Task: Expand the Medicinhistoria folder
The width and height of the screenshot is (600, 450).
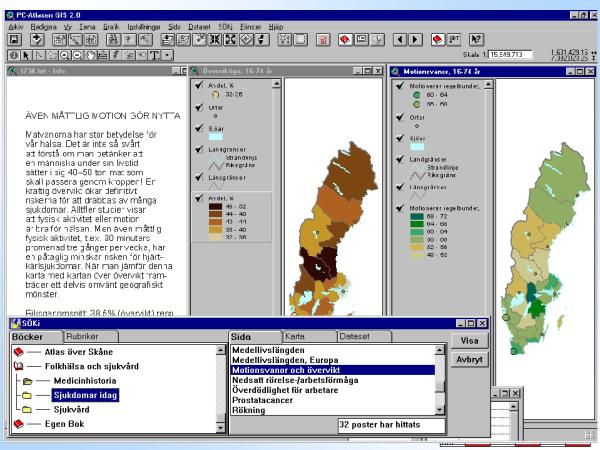Action: pos(28,381)
